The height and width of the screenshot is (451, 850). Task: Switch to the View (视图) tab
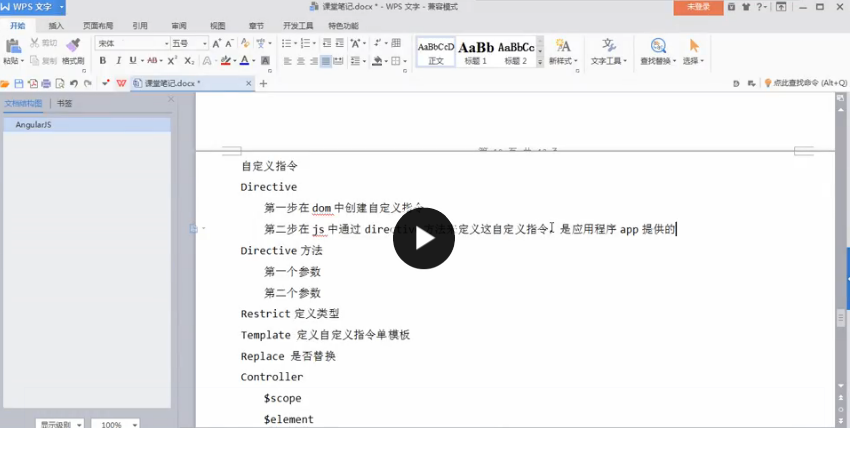coord(217,25)
